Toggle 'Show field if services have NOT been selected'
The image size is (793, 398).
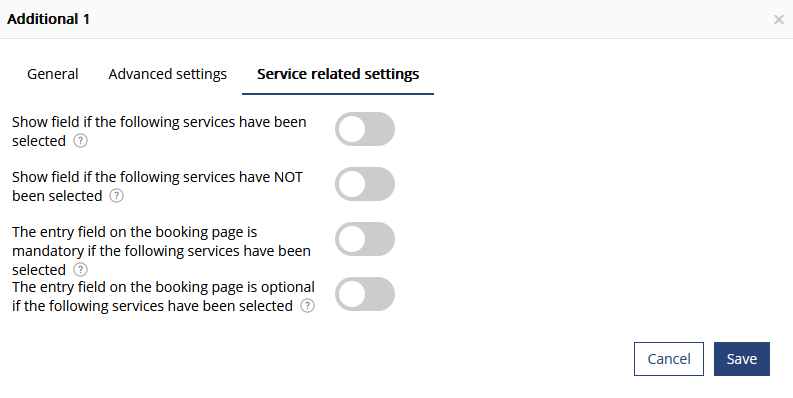point(365,184)
